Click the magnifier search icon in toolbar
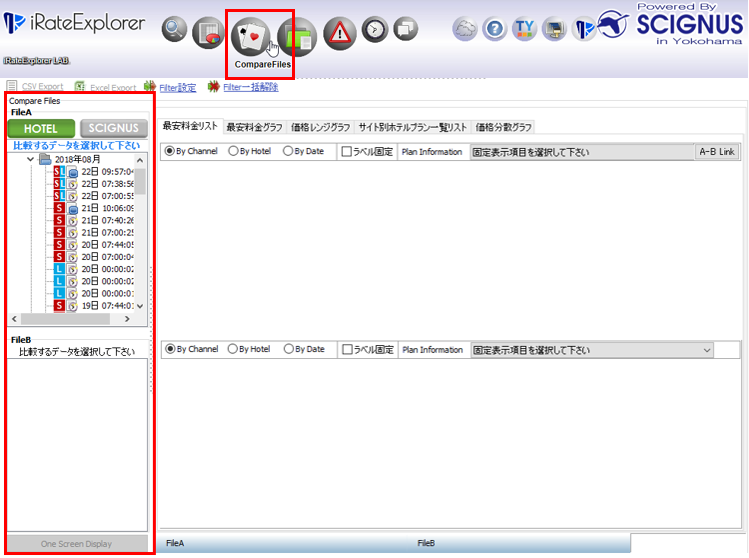The height and width of the screenshot is (558, 749). [x=175, y=30]
